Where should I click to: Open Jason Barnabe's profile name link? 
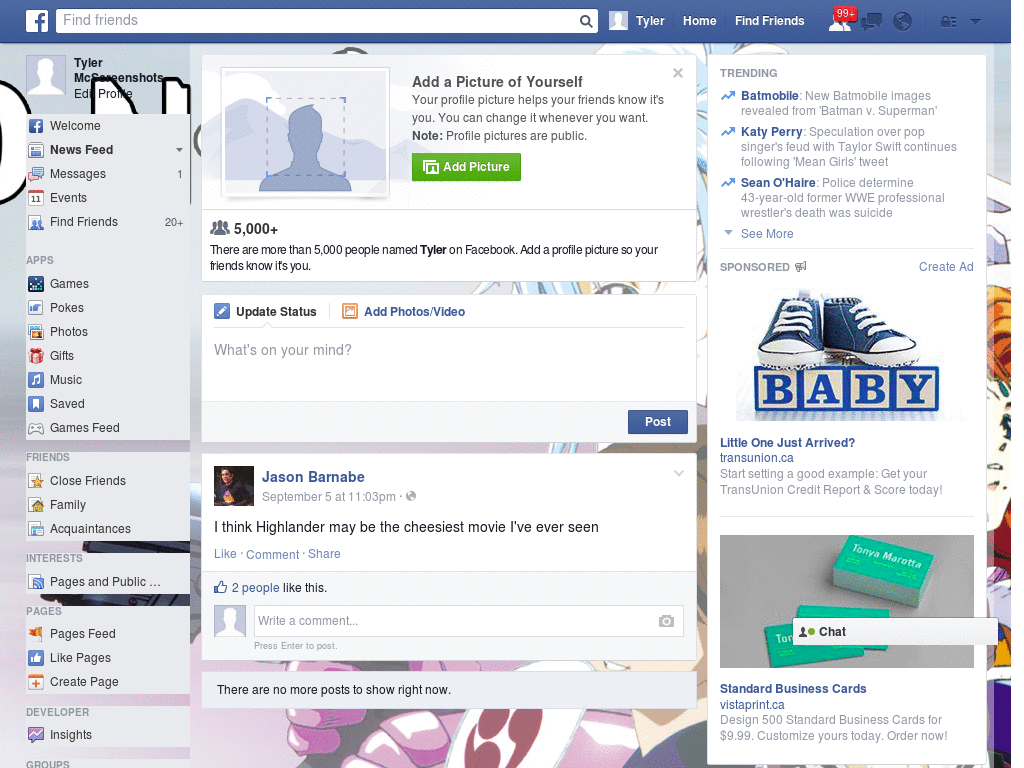pos(313,477)
